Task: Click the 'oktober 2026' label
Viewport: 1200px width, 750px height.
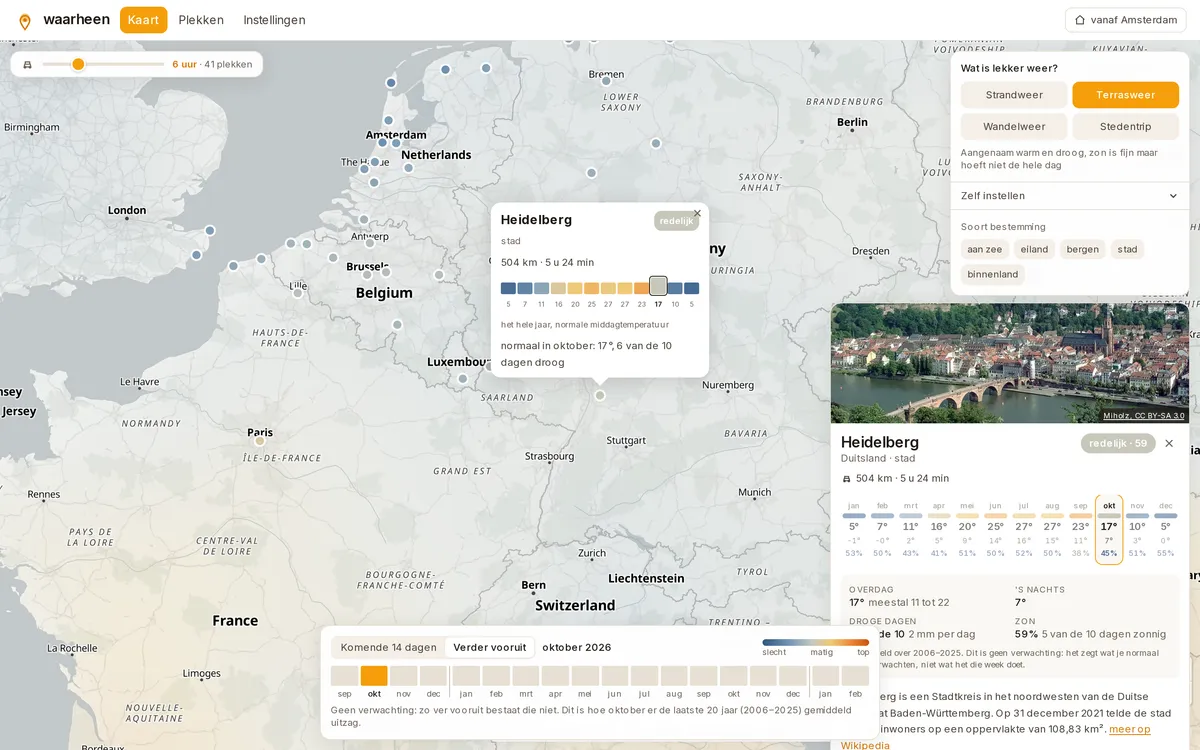Action: [x=577, y=647]
